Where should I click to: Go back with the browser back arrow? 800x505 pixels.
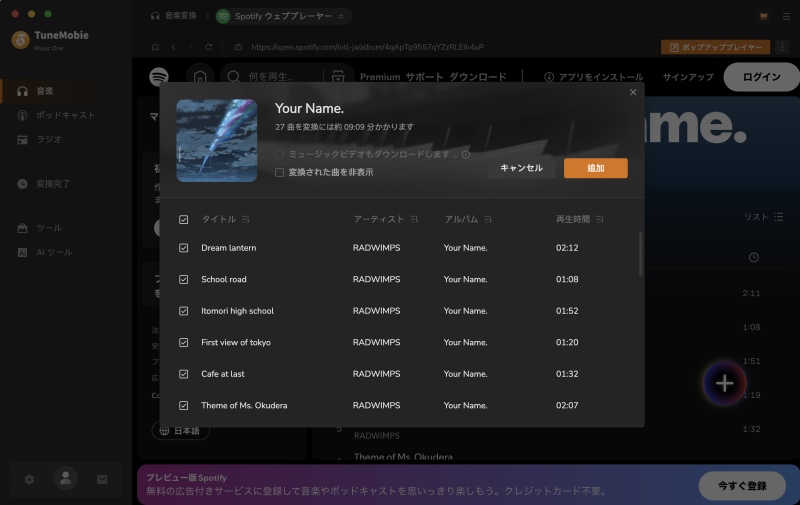[173, 47]
